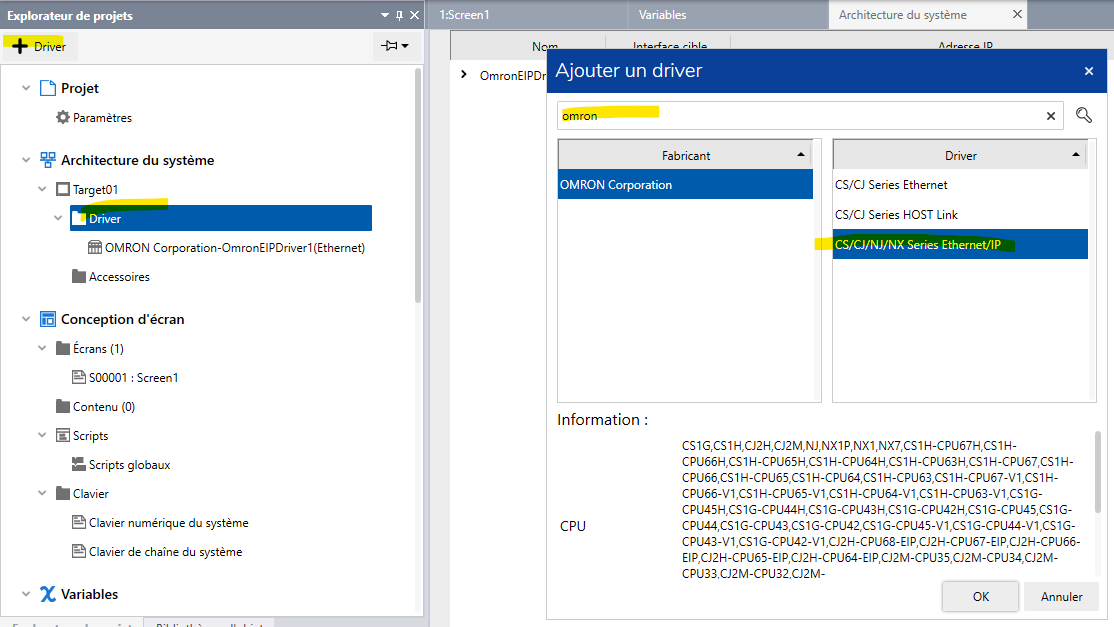Select Scripts globaux tree item
1114x627 pixels.
(129, 464)
